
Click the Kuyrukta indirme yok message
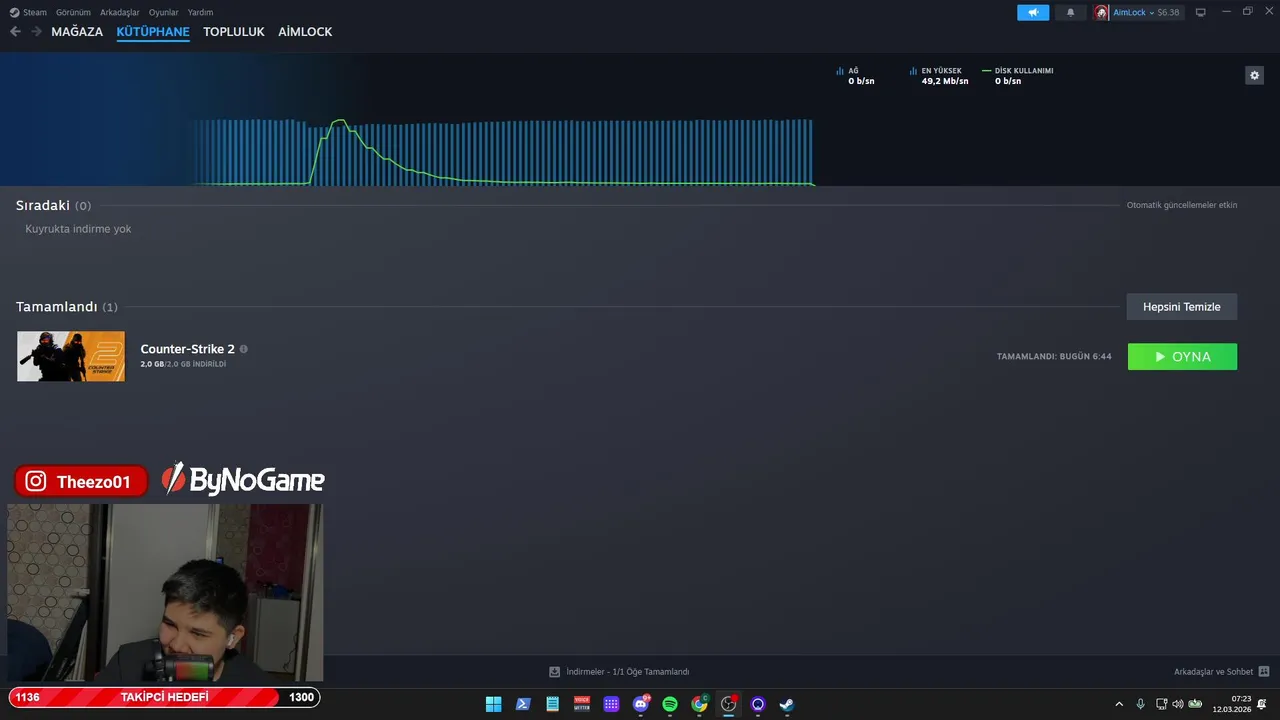click(78, 229)
